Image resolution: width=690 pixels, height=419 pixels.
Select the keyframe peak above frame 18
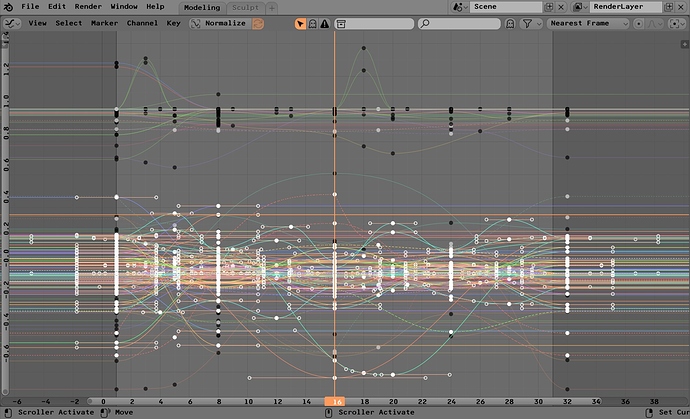pos(363,48)
